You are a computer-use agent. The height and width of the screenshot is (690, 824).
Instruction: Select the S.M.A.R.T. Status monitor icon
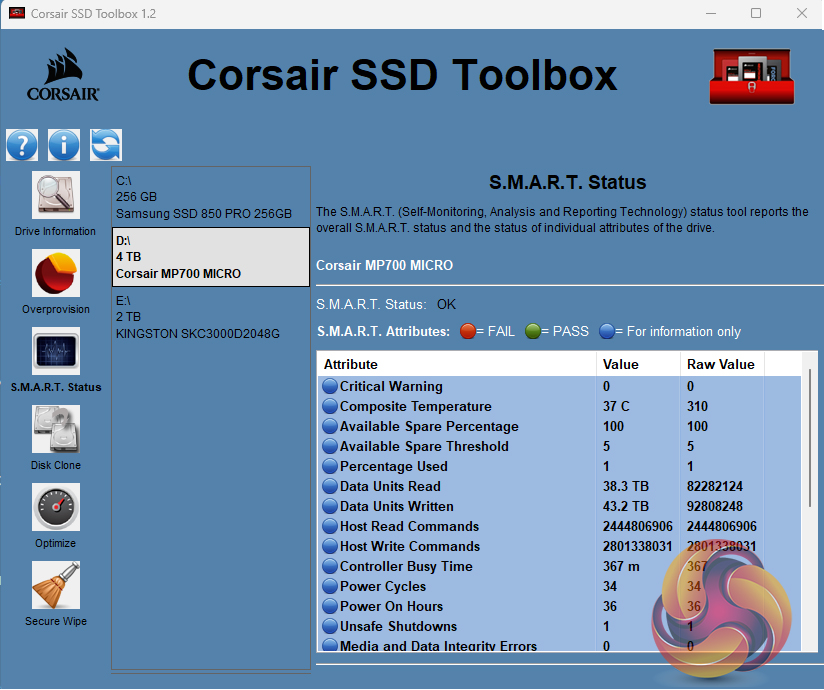(x=55, y=352)
